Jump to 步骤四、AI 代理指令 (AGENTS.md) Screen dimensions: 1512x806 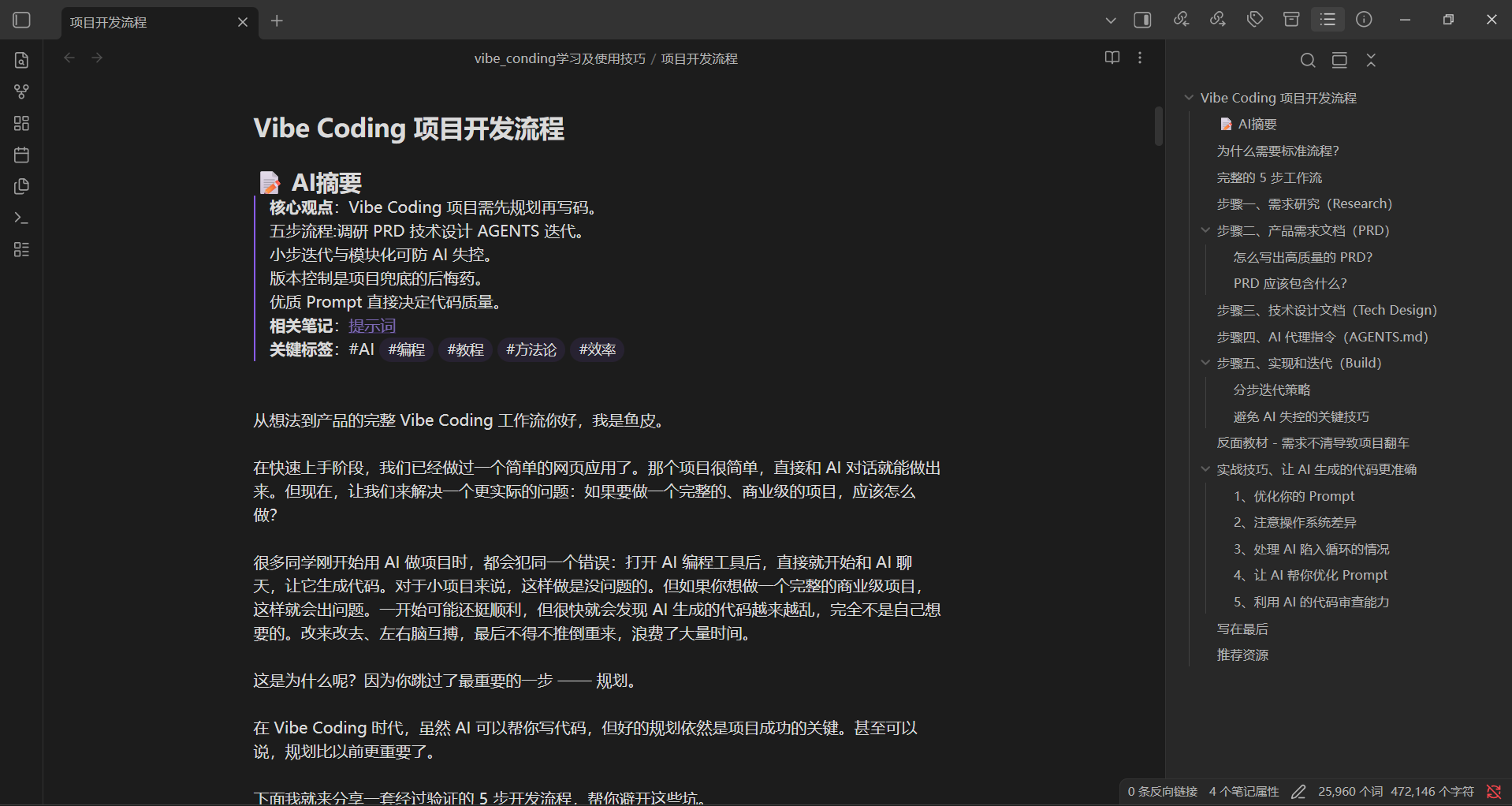[1323, 337]
